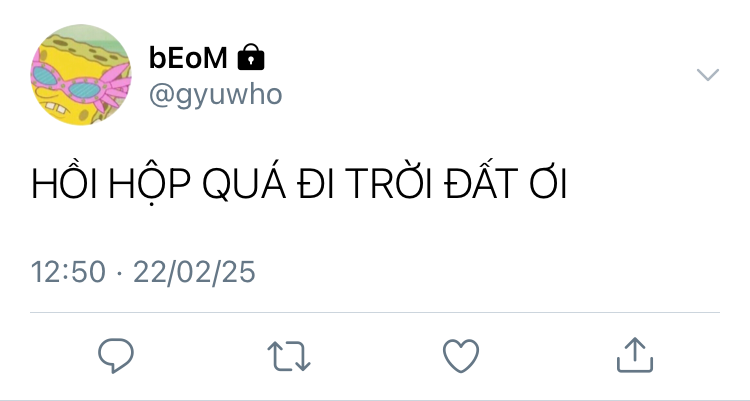Expand tweet options with the chevron arrow
Viewport: 750px width, 401px height.
click(708, 75)
